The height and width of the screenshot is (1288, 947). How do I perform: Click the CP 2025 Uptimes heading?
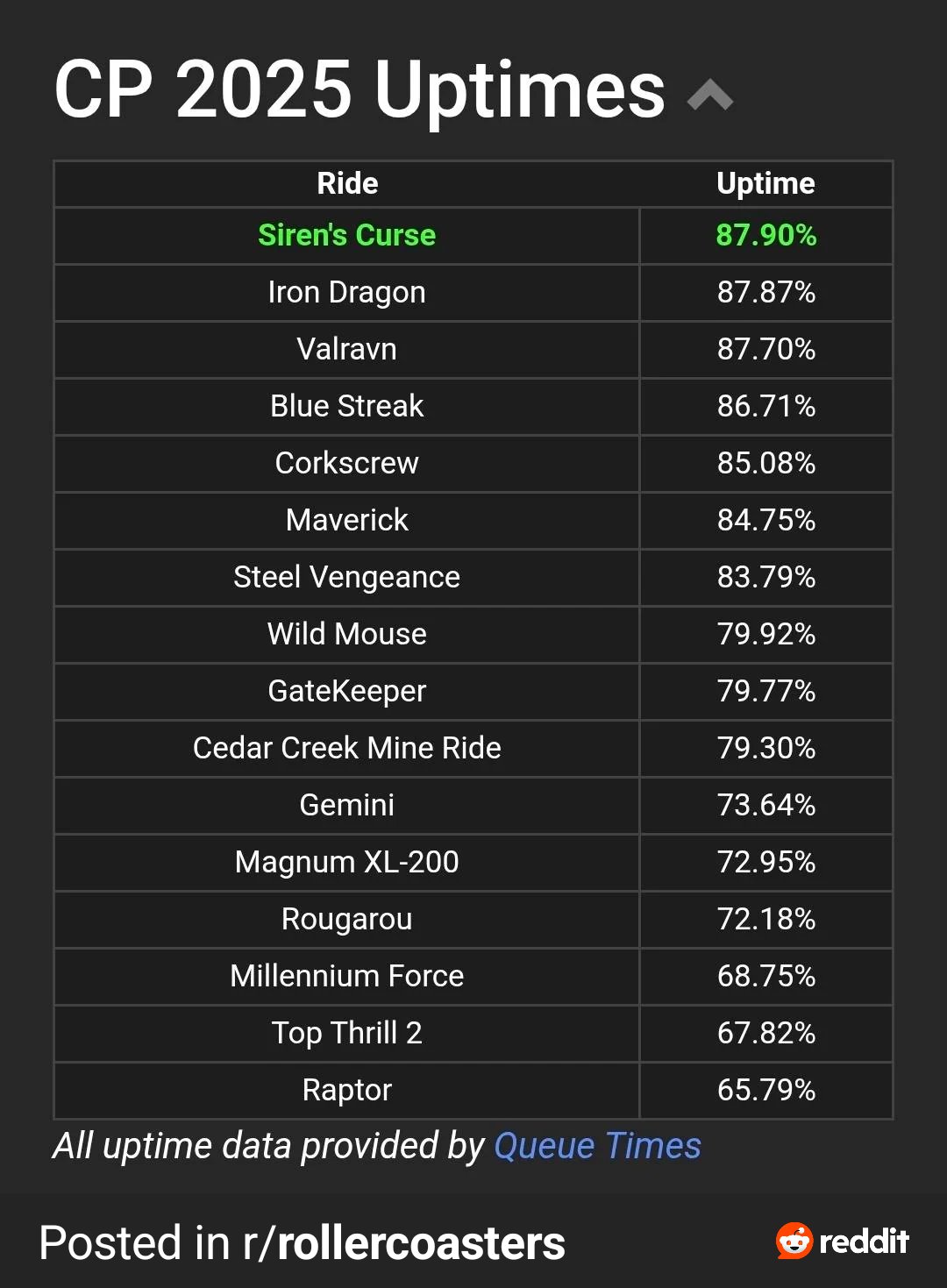(360, 91)
